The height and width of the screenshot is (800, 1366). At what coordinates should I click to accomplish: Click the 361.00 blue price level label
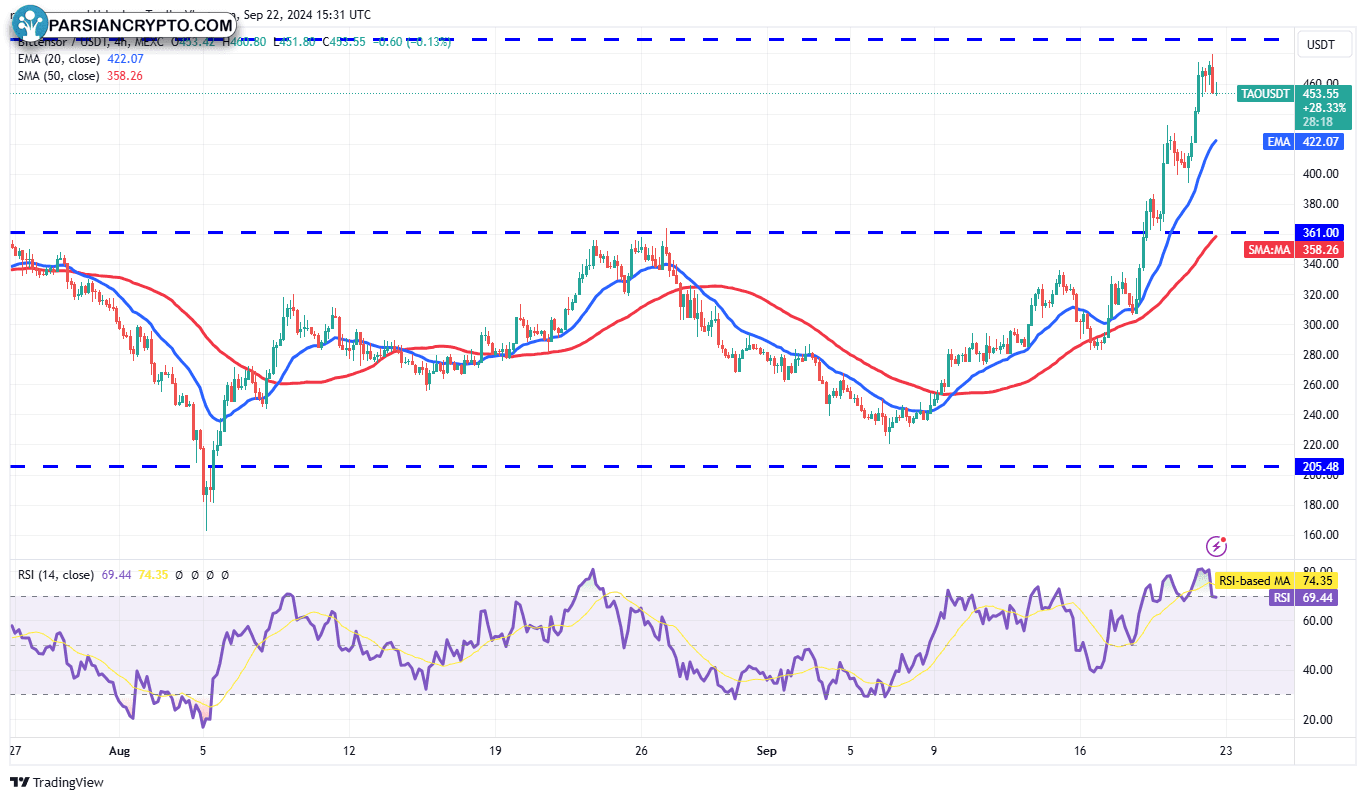pos(1320,232)
